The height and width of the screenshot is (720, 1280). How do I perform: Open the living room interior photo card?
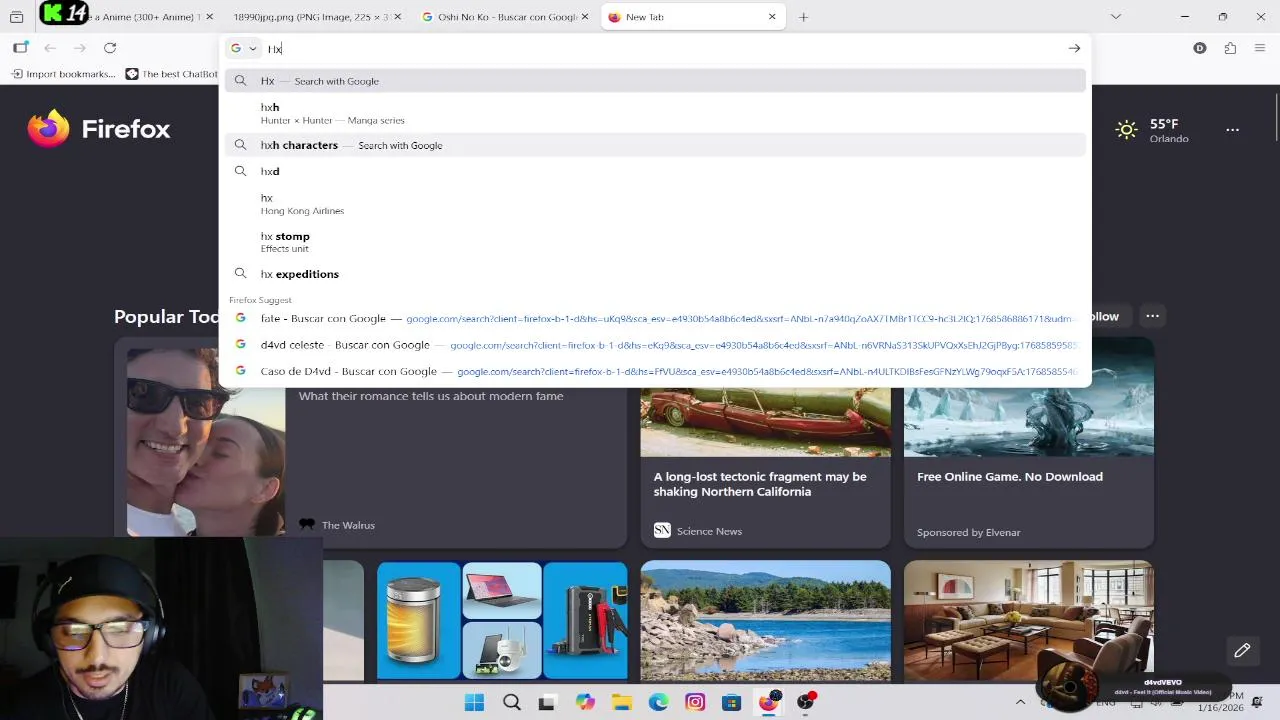(x=1029, y=620)
